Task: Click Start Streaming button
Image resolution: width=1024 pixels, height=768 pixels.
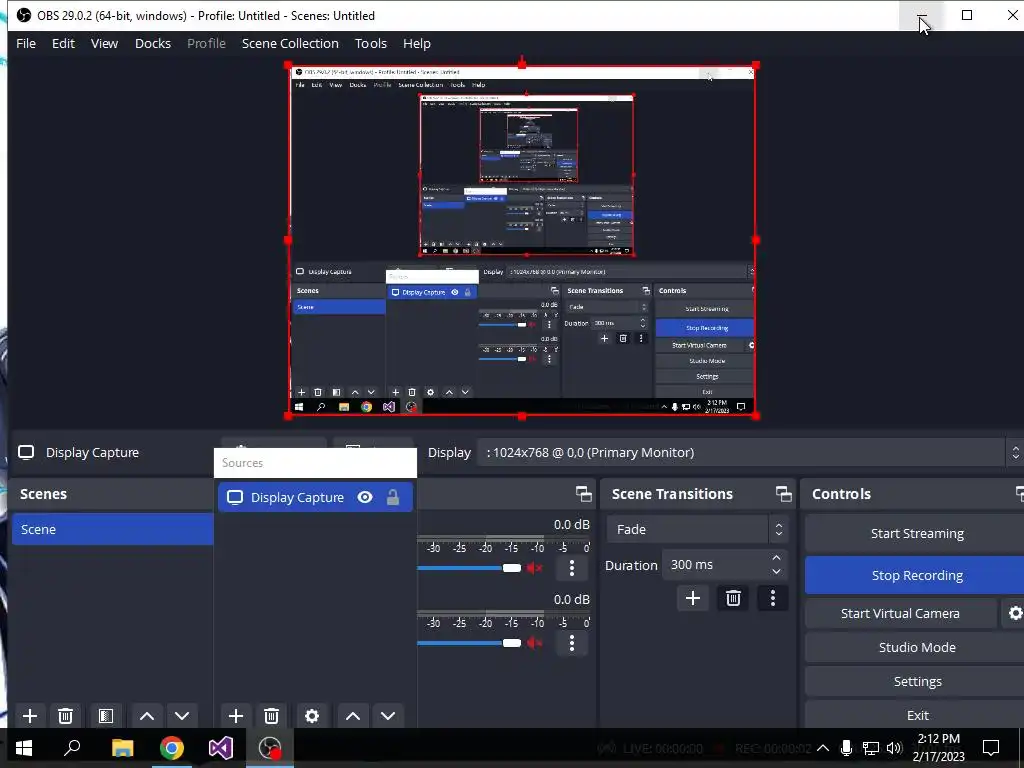Action: [x=916, y=534]
